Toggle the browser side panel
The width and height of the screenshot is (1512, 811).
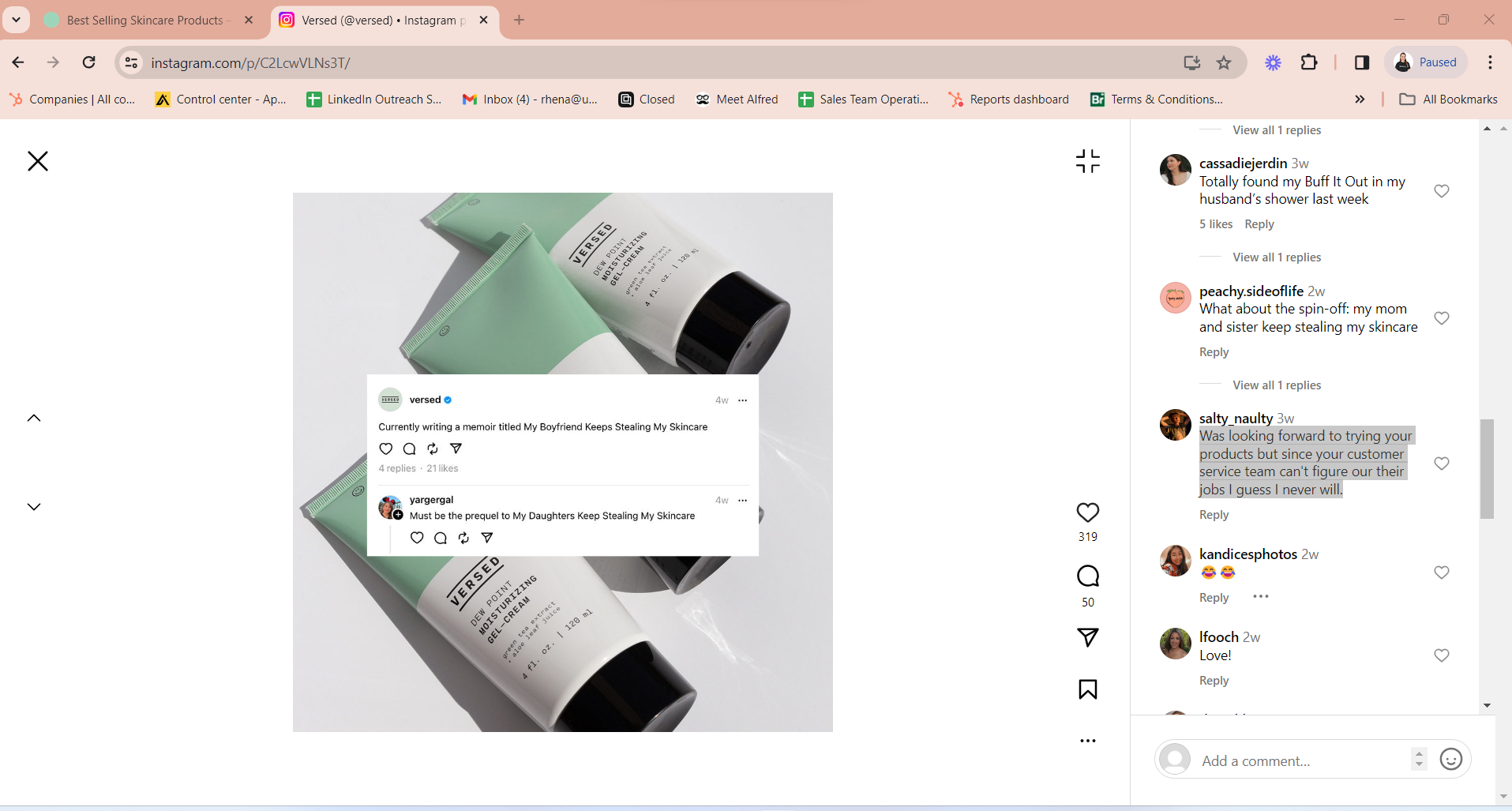(1362, 62)
